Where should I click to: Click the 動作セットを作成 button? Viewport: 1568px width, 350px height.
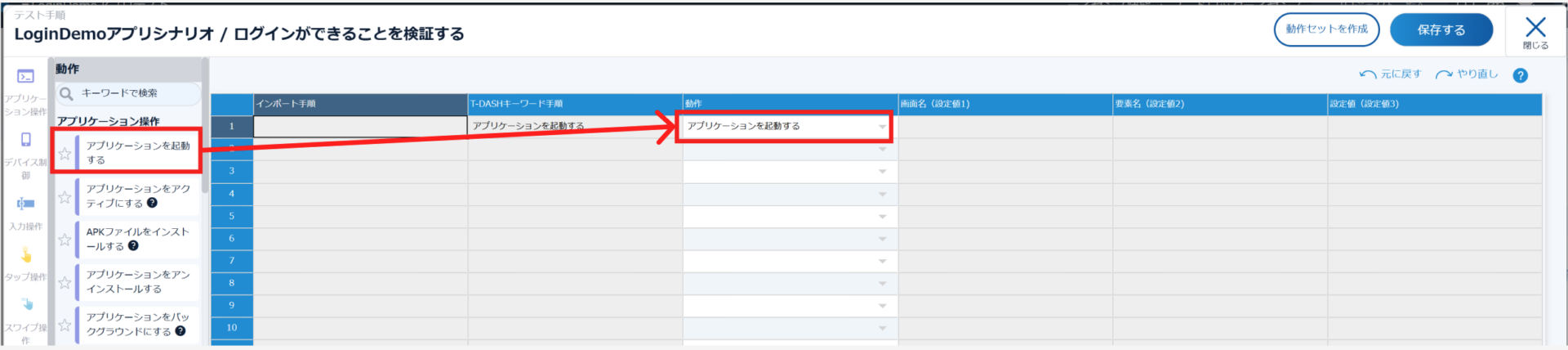point(1326,29)
